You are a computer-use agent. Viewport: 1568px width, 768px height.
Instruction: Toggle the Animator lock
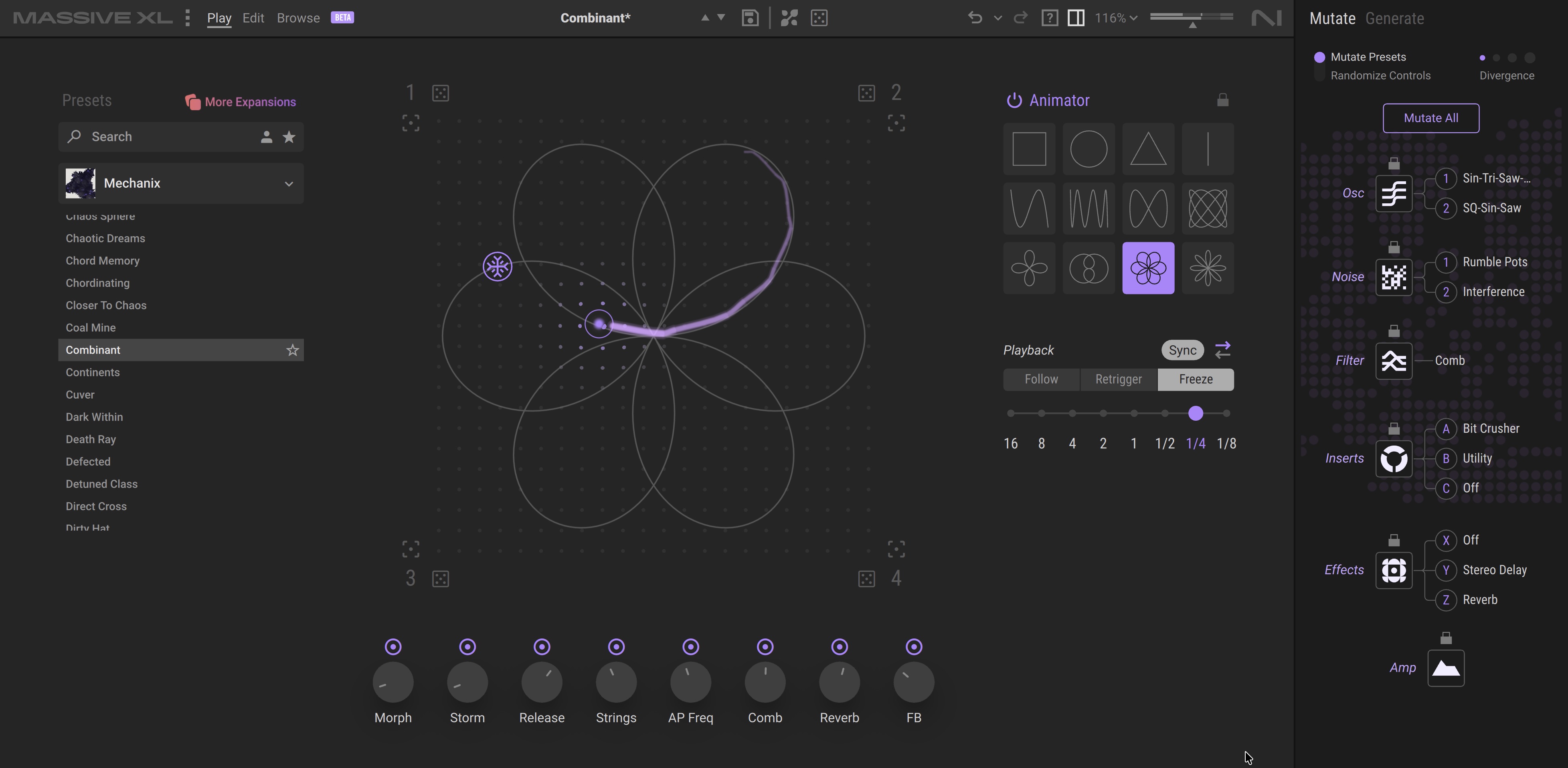click(1223, 100)
